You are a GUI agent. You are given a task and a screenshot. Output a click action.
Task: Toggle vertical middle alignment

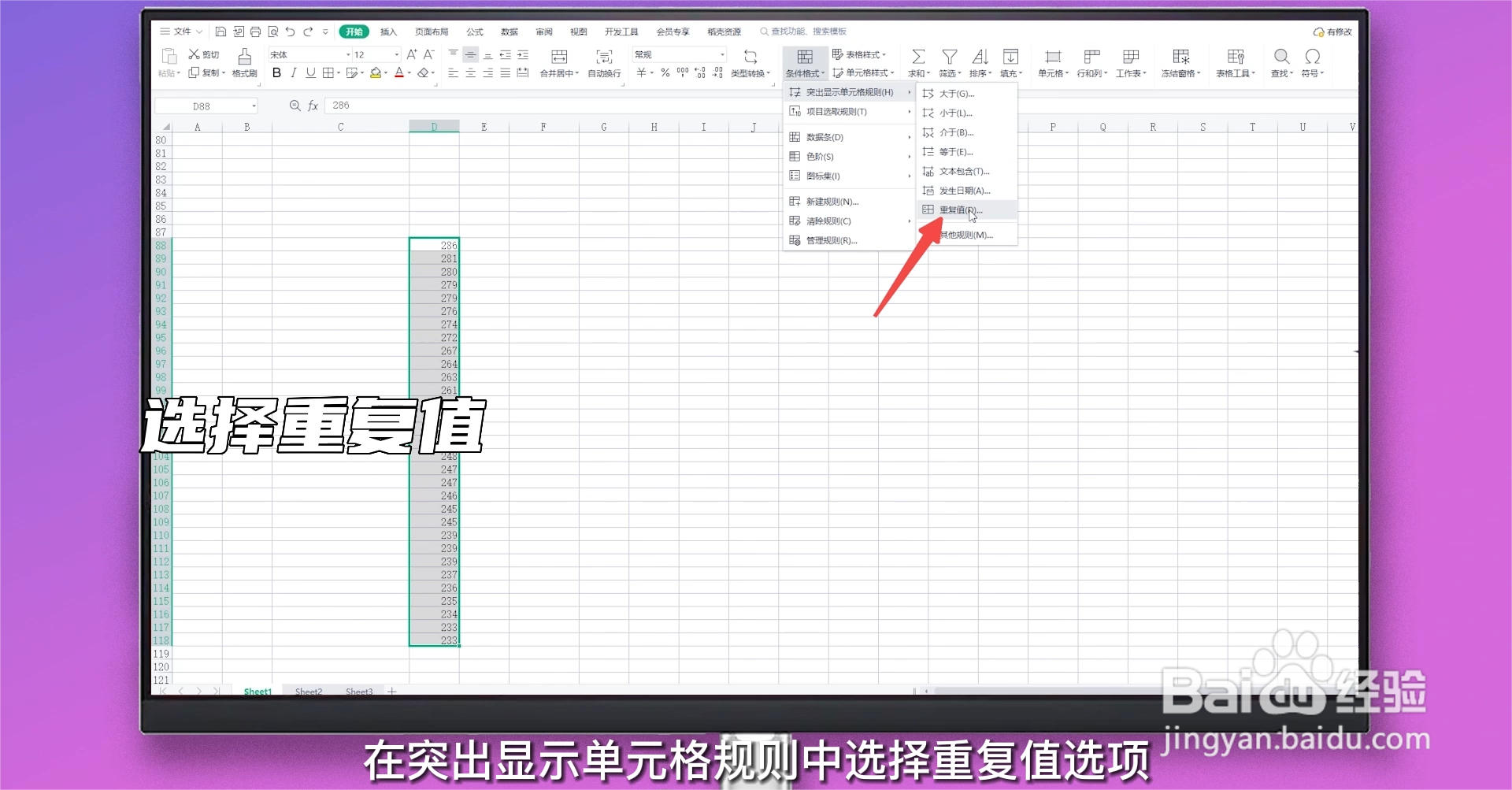[x=470, y=54]
